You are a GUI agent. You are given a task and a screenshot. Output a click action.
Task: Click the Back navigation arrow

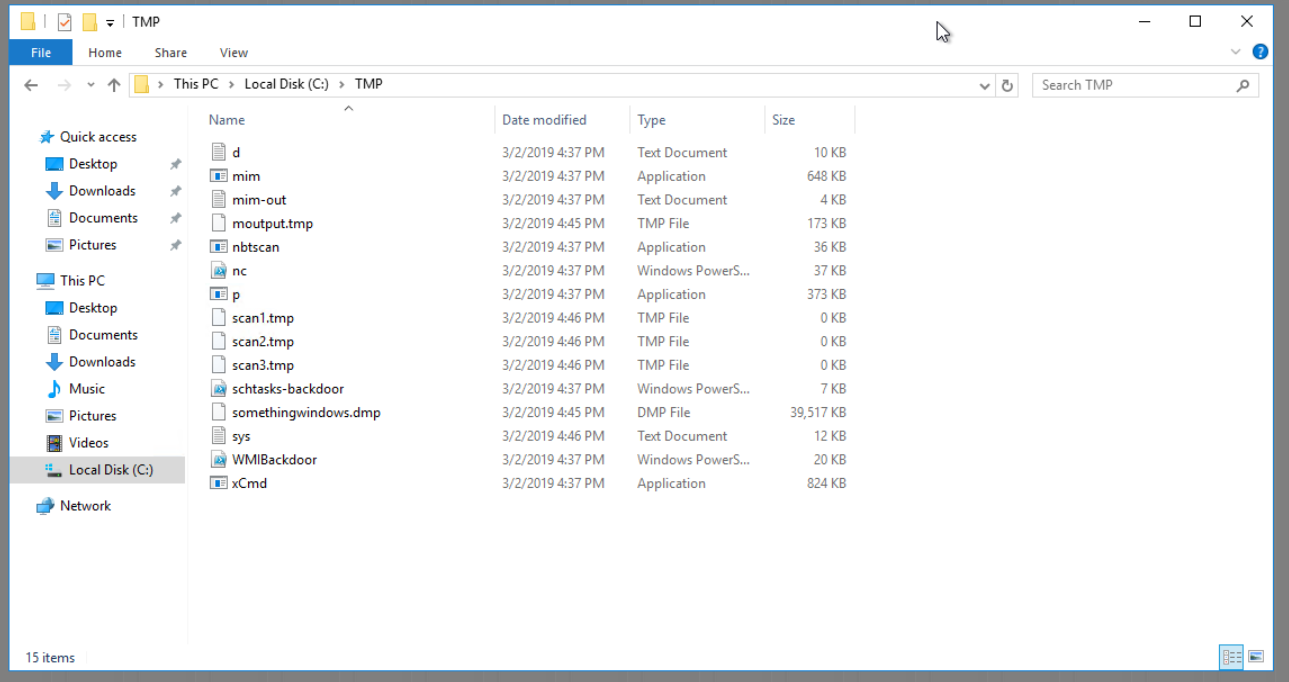click(31, 85)
